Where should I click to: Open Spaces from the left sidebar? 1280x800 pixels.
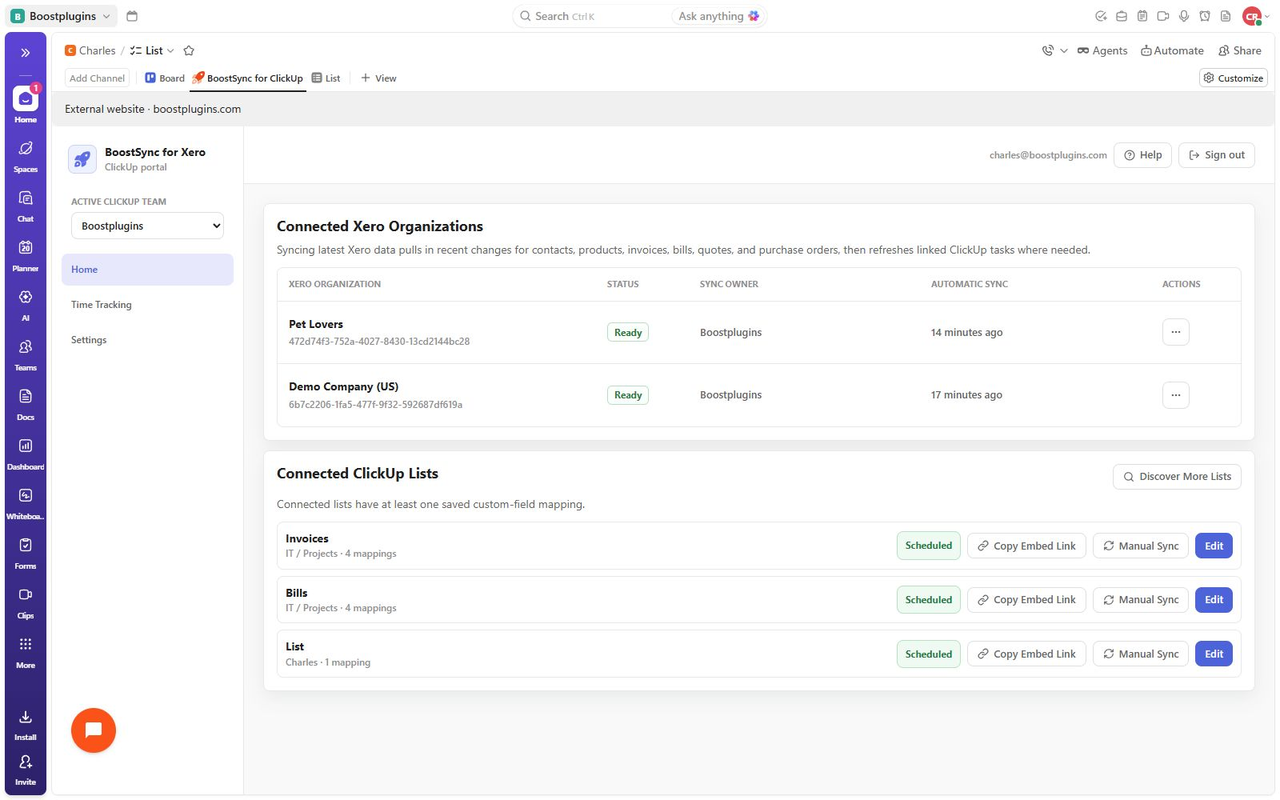point(25,155)
